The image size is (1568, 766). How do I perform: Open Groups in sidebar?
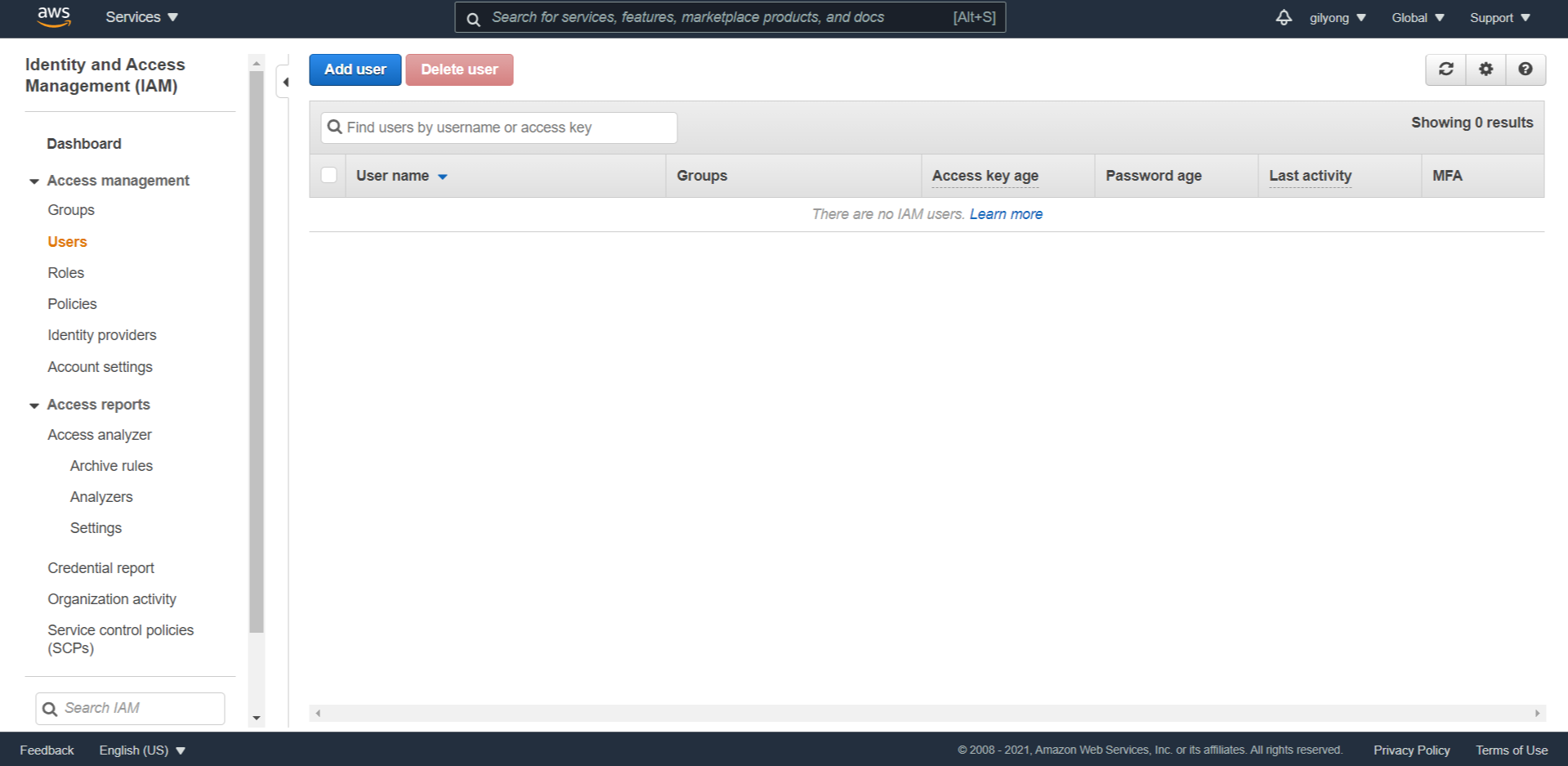pos(71,210)
